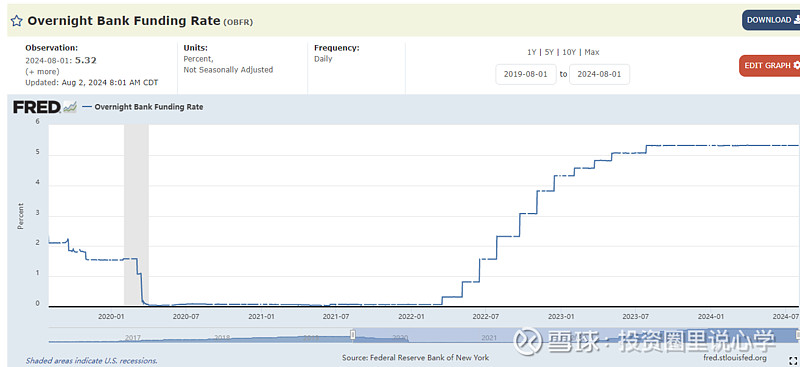Select the Max time range
The width and height of the screenshot is (800, 367).
point(592,52)
